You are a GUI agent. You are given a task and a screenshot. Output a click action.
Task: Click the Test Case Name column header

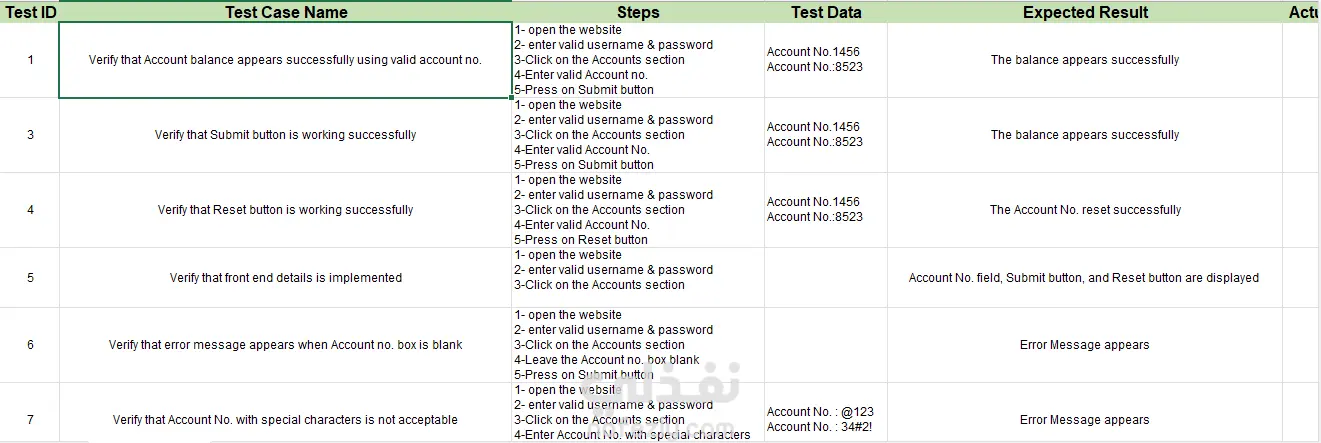(x=286, y=12)
